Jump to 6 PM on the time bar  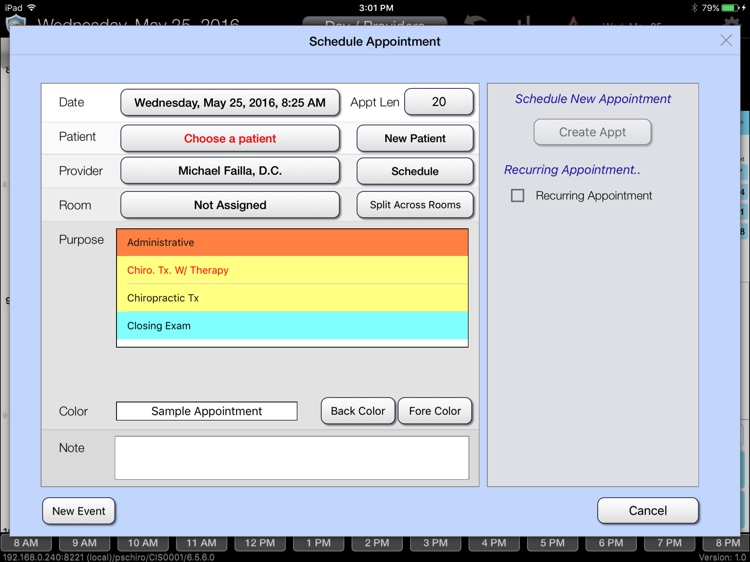coord(611,543)
